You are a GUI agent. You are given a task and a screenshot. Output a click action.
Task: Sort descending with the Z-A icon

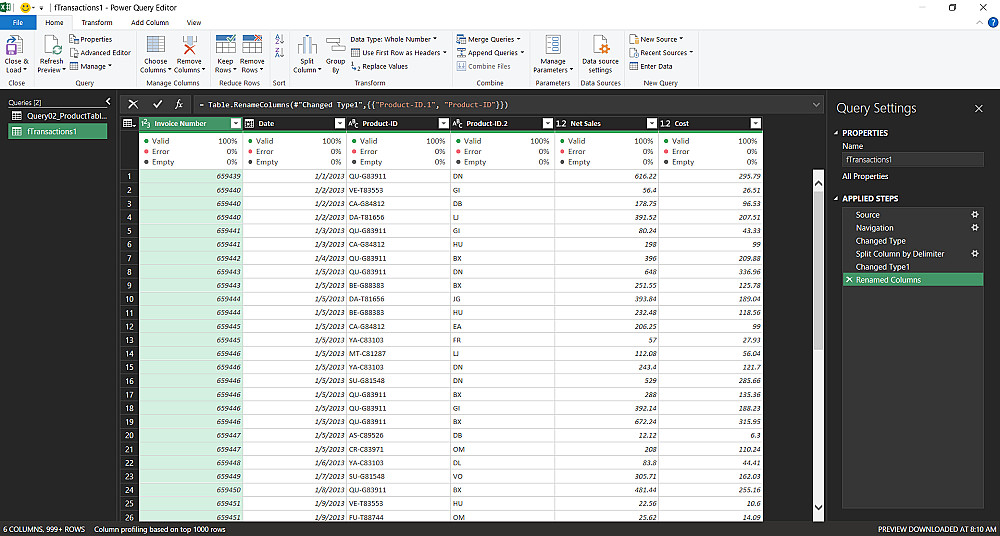pyautogui.click(x=279, y=54)
